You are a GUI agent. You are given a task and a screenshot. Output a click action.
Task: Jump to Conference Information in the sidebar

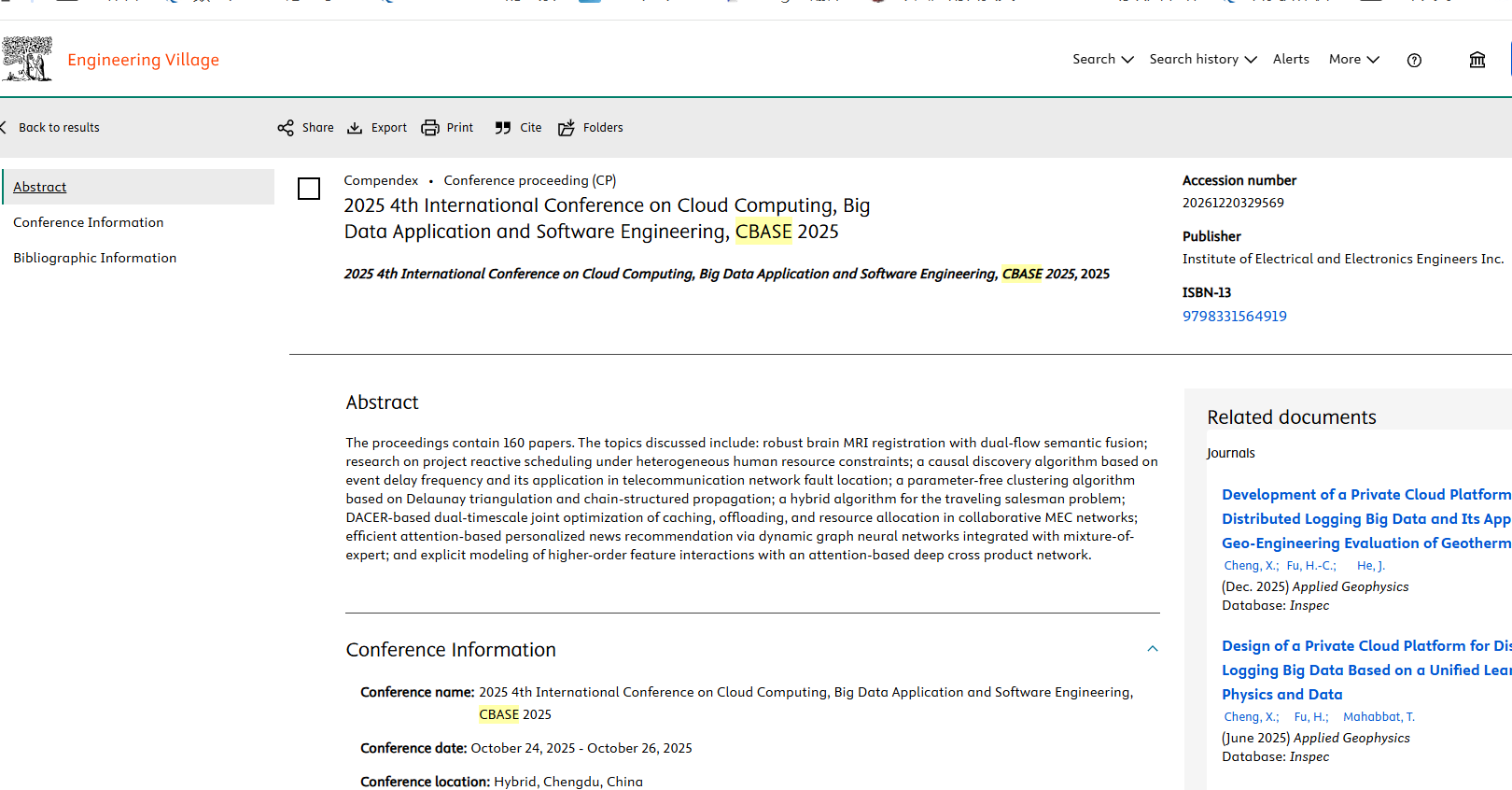(89, 222)
